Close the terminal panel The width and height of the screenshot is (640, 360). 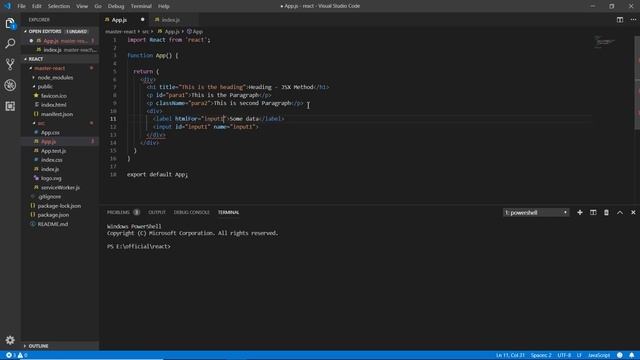point(633,212)
